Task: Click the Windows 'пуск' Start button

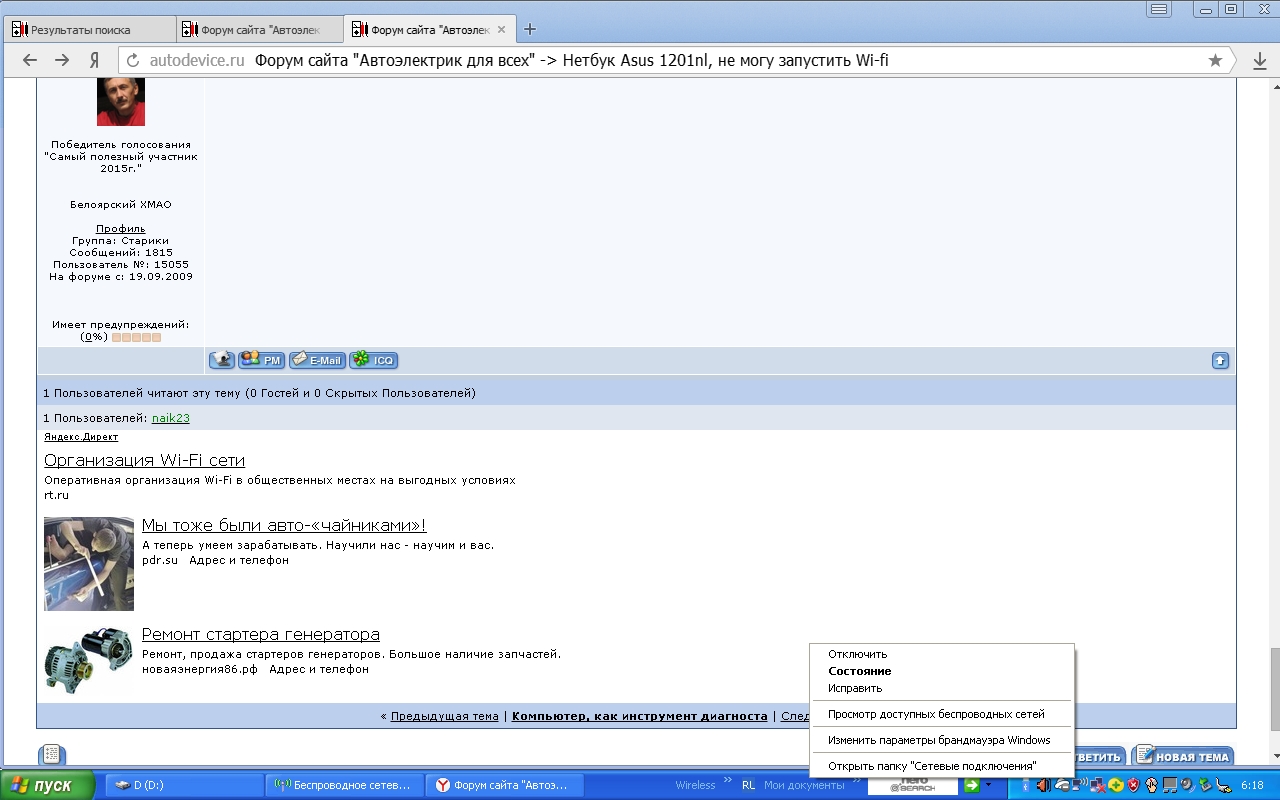Action: pyautogui.click(x=47, y=786)
